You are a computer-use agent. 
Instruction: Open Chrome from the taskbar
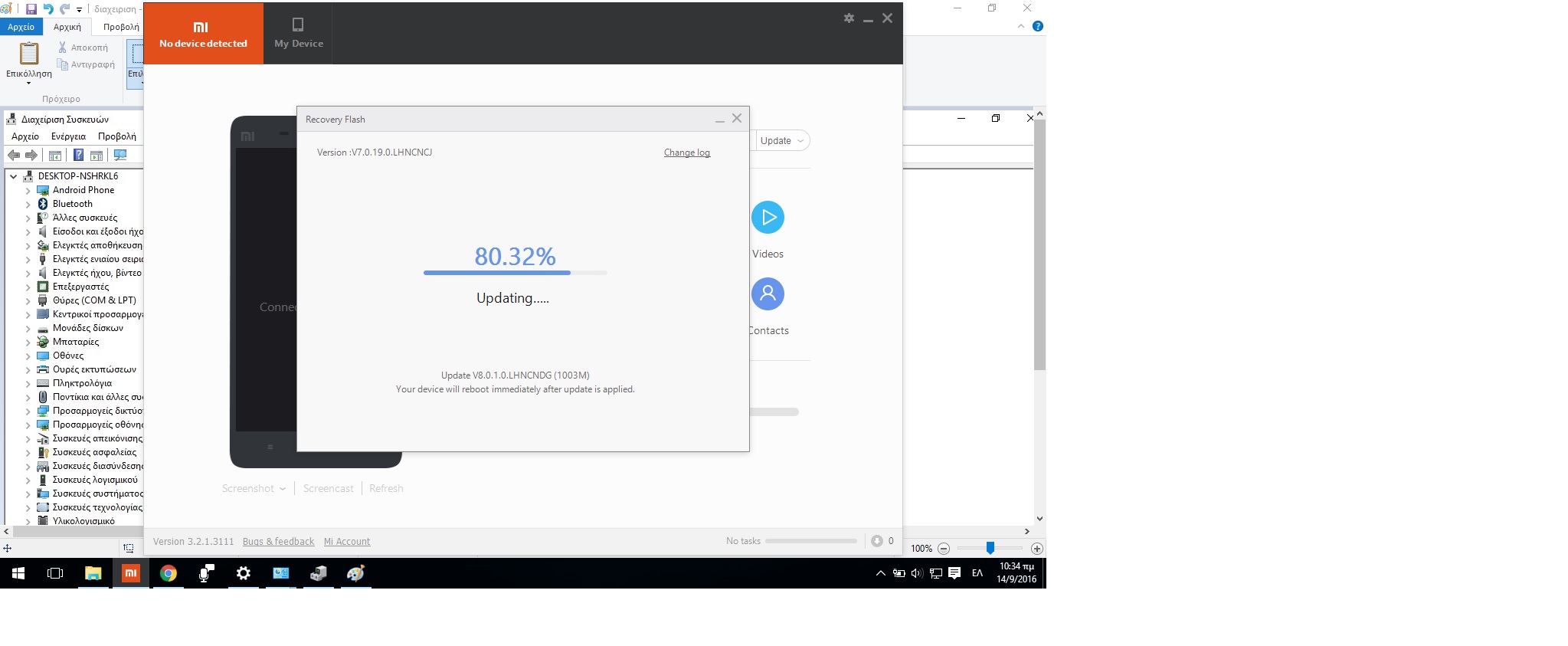click(169, 573)
